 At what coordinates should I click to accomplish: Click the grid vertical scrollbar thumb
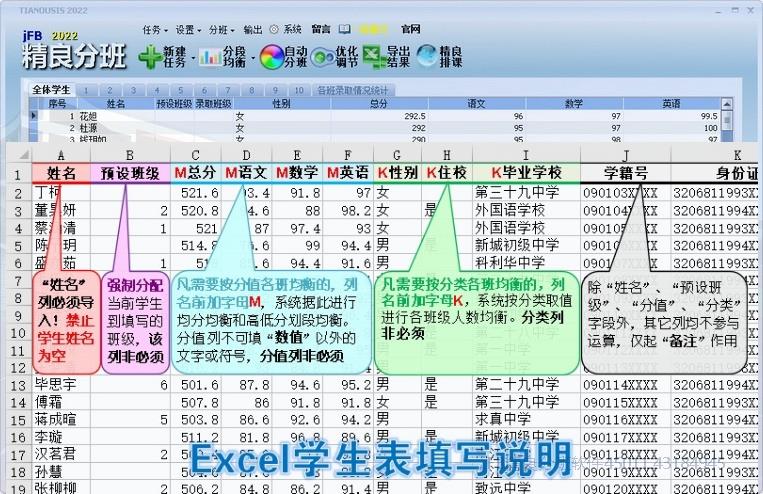(x=727, y=119)
